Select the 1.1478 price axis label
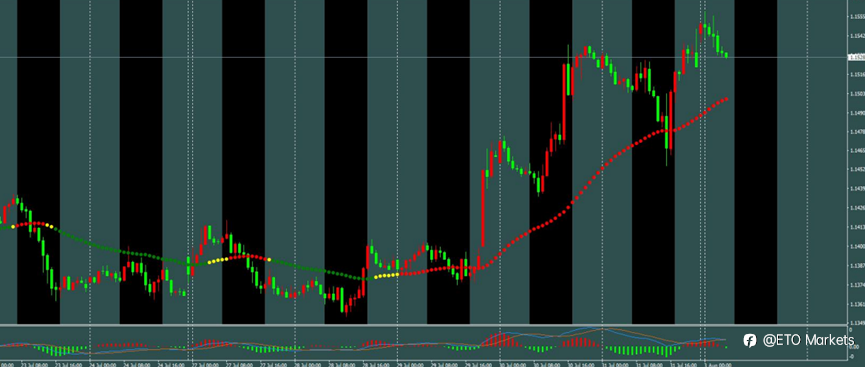The width and height of the screenshot is (865, 367). [x=857, y=131]
